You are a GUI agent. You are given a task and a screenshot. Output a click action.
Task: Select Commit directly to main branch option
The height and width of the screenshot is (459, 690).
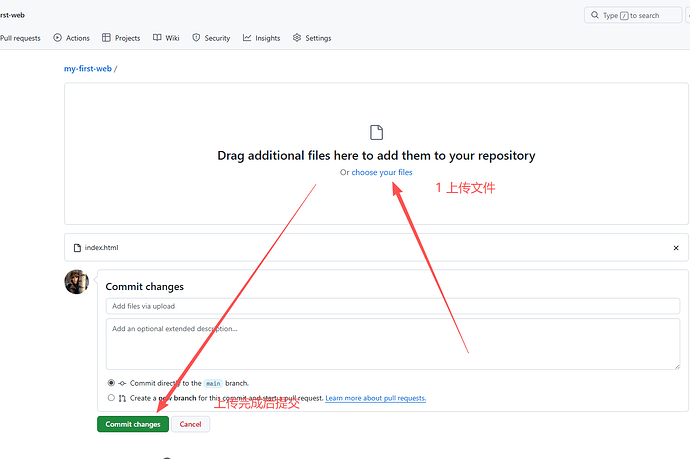(111, 383)
